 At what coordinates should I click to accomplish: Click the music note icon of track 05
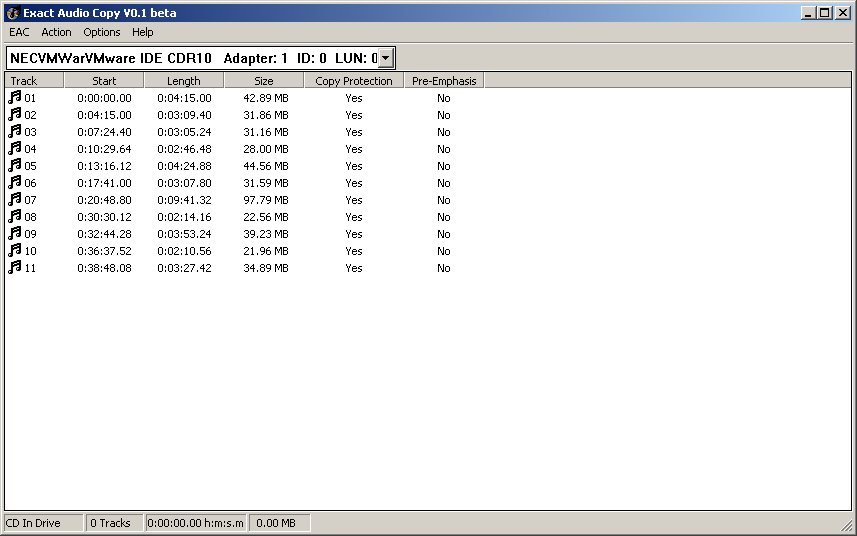15,165
